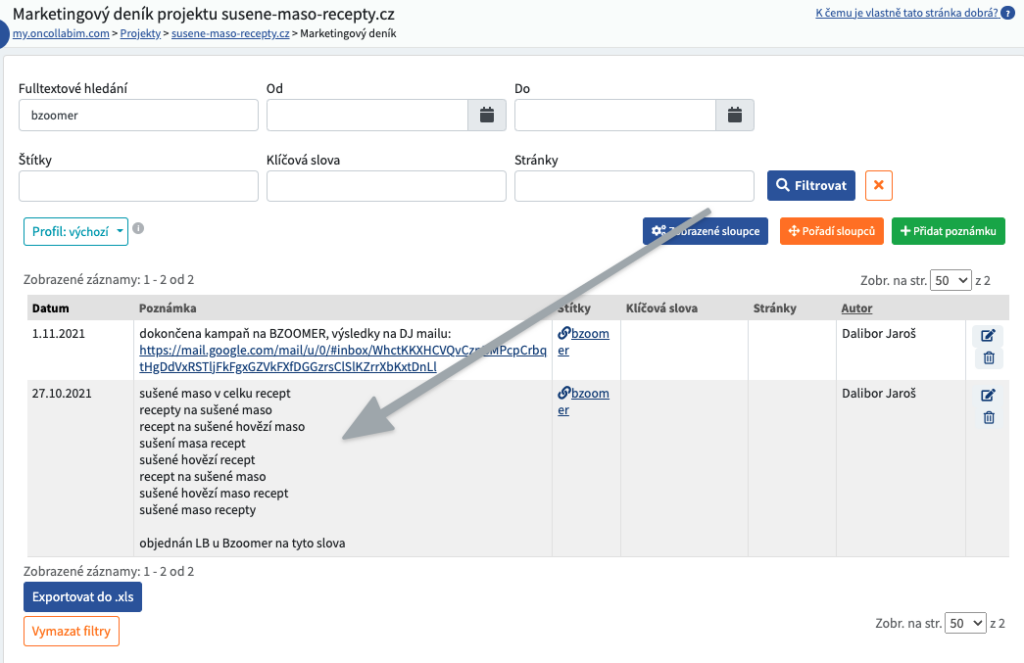Delete the 1.11.2021 note entry
The height and width of the screenshot is (663, 1024).
989,358
